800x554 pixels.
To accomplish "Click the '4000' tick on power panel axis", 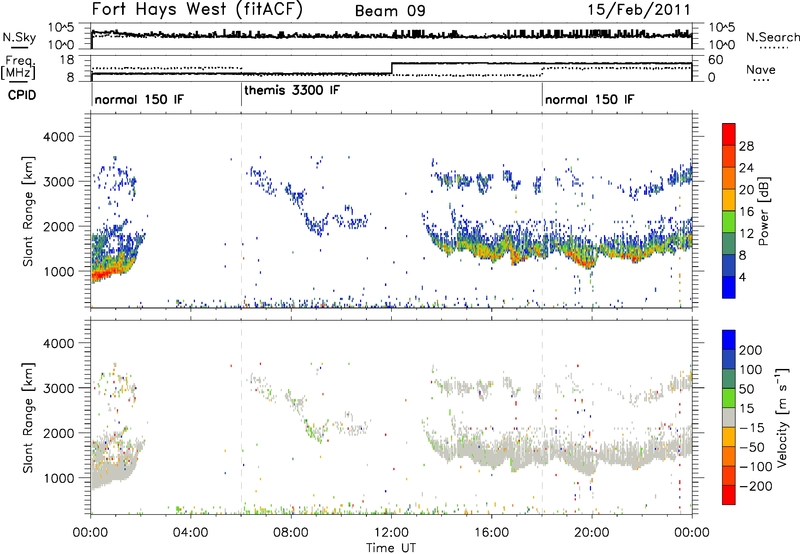I will (59, 137).
